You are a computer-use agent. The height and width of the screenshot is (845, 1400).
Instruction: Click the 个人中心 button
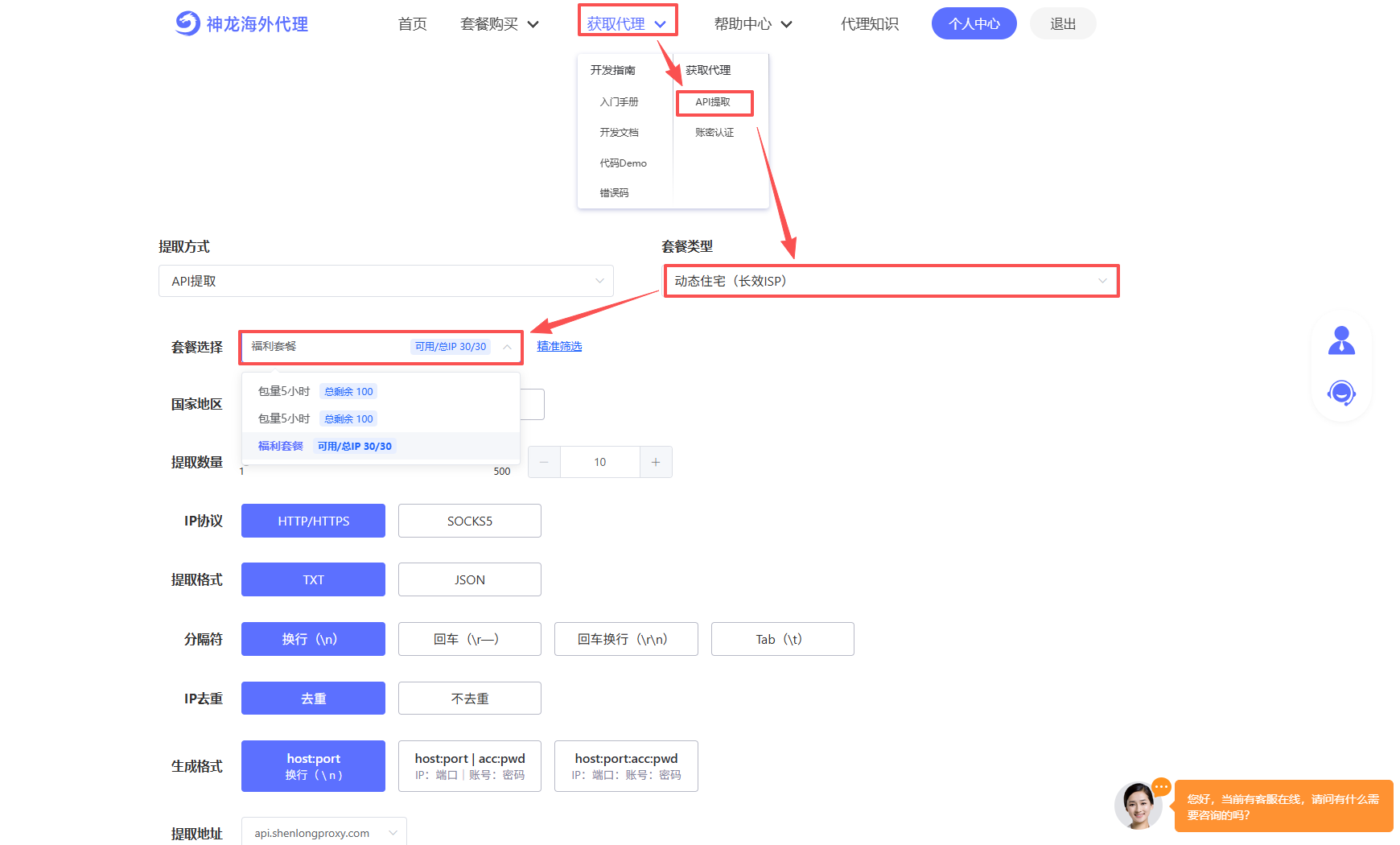(x=974, y=24)
